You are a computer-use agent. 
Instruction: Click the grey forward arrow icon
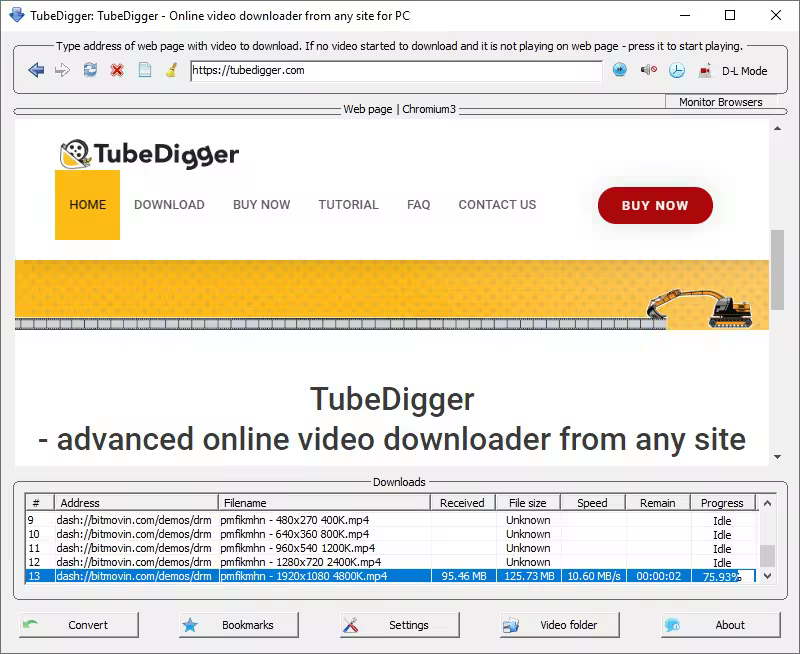62,70
